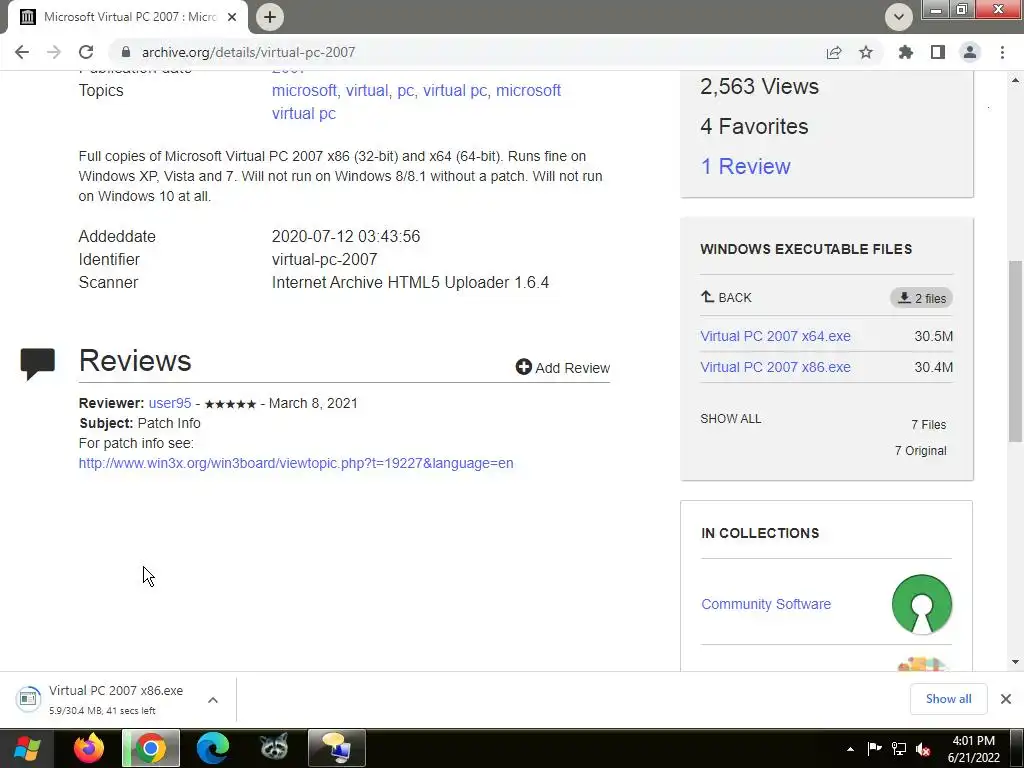Click Show all downloads

[x=948, y=699]
